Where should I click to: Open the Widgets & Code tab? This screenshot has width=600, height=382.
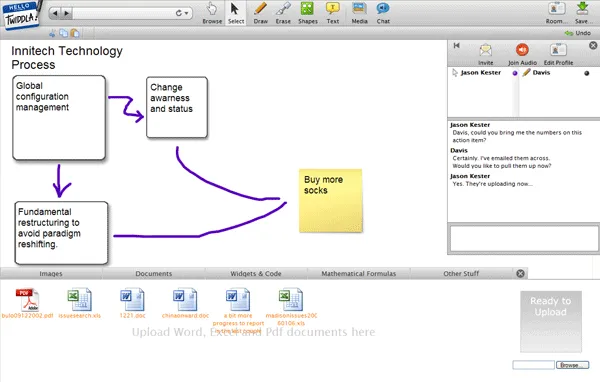tap(256, 274)
